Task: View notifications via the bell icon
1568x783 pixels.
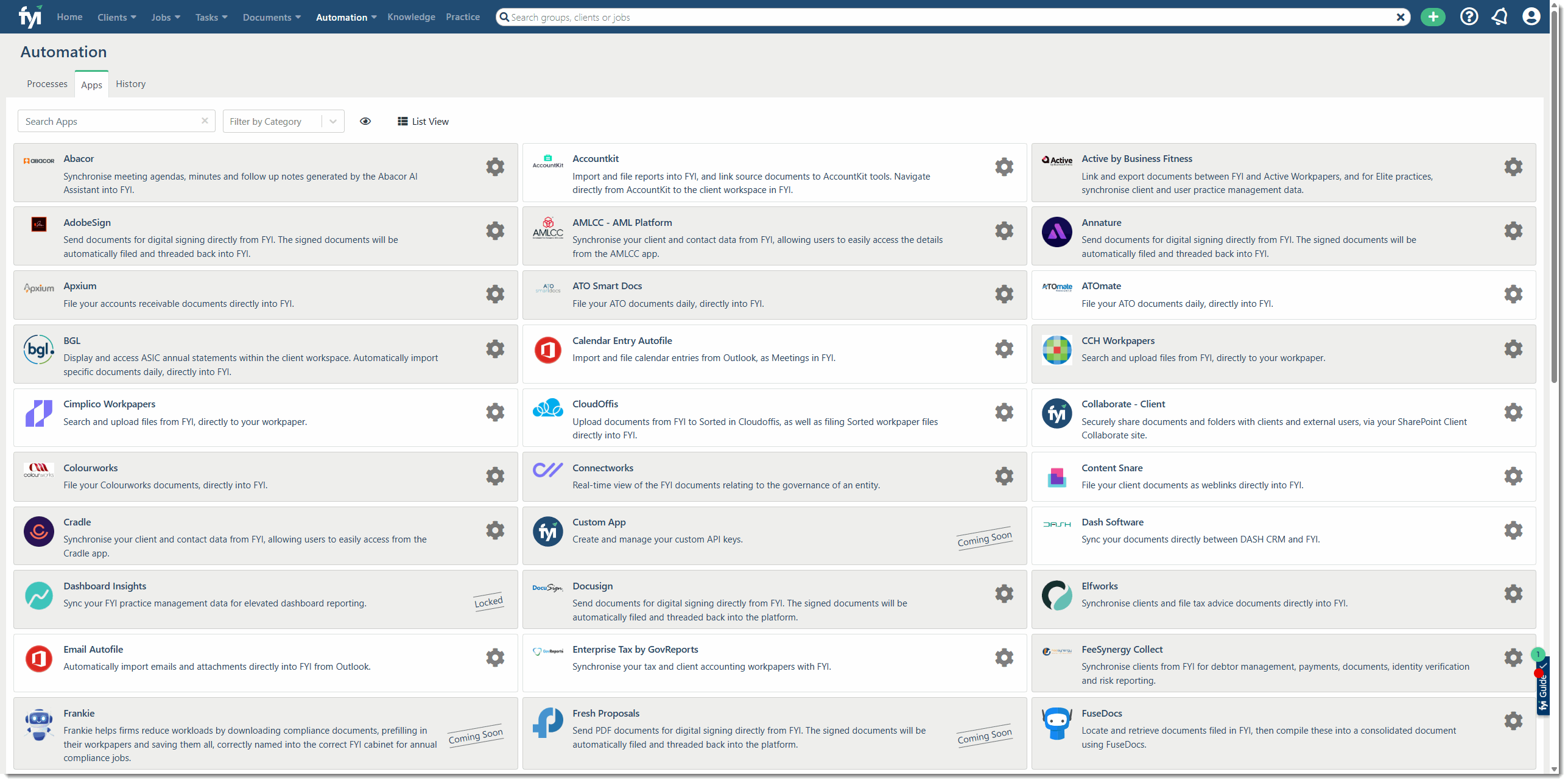Action: (1500, 17)
